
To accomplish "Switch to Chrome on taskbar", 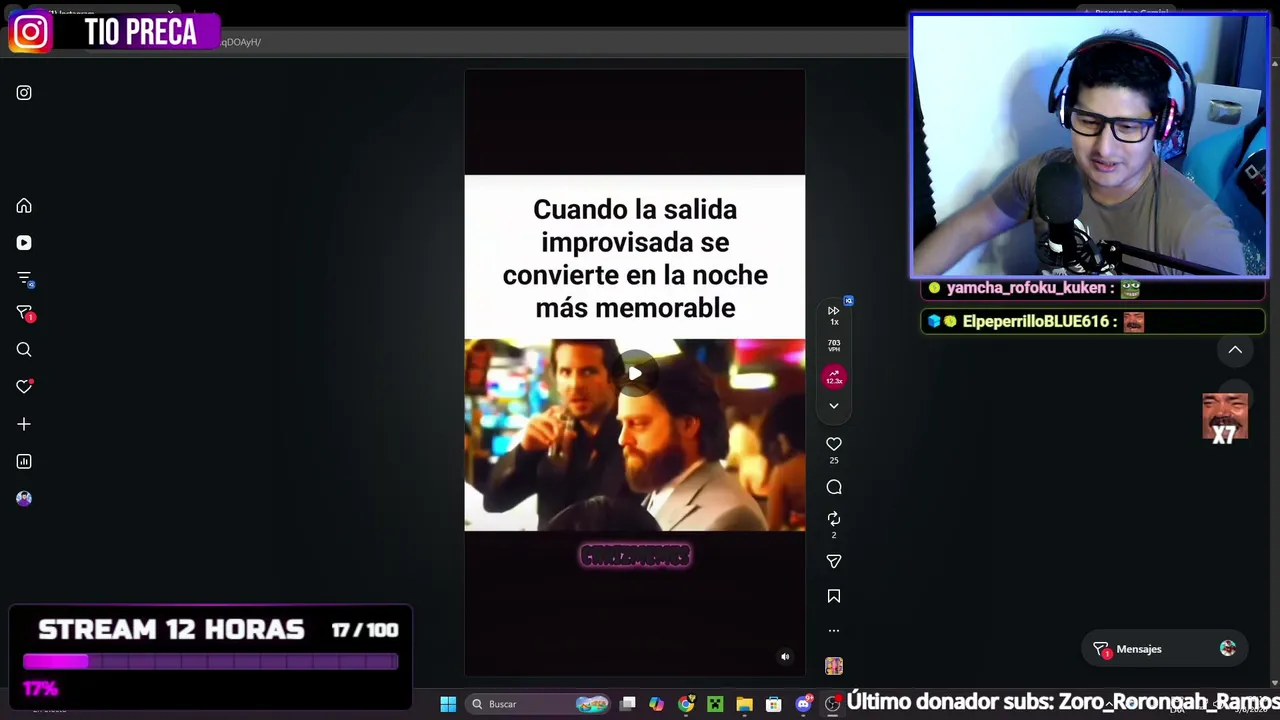I will (686, 704).
